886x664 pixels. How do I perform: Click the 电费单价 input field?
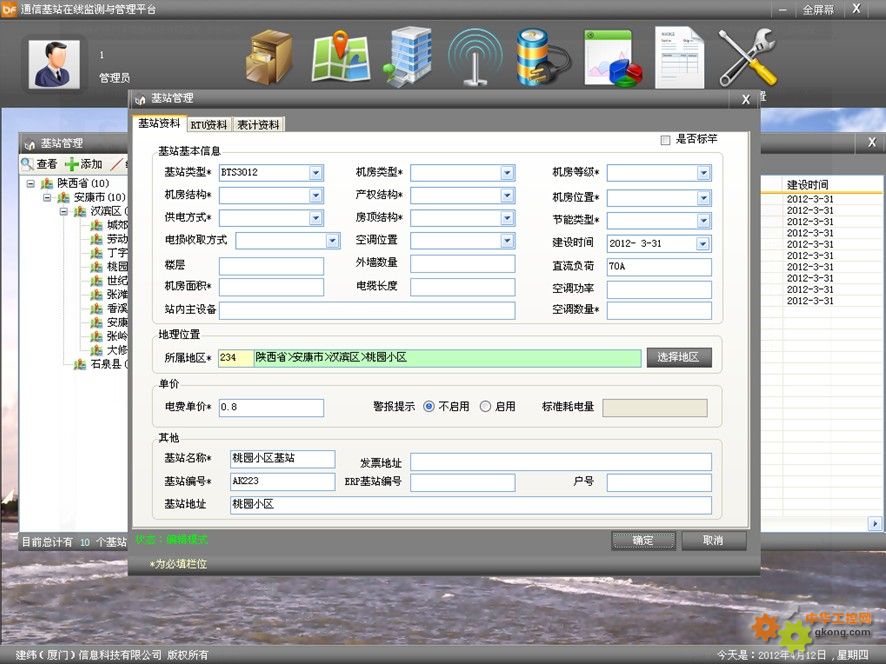pyautogui.click(x=271, y=407)
